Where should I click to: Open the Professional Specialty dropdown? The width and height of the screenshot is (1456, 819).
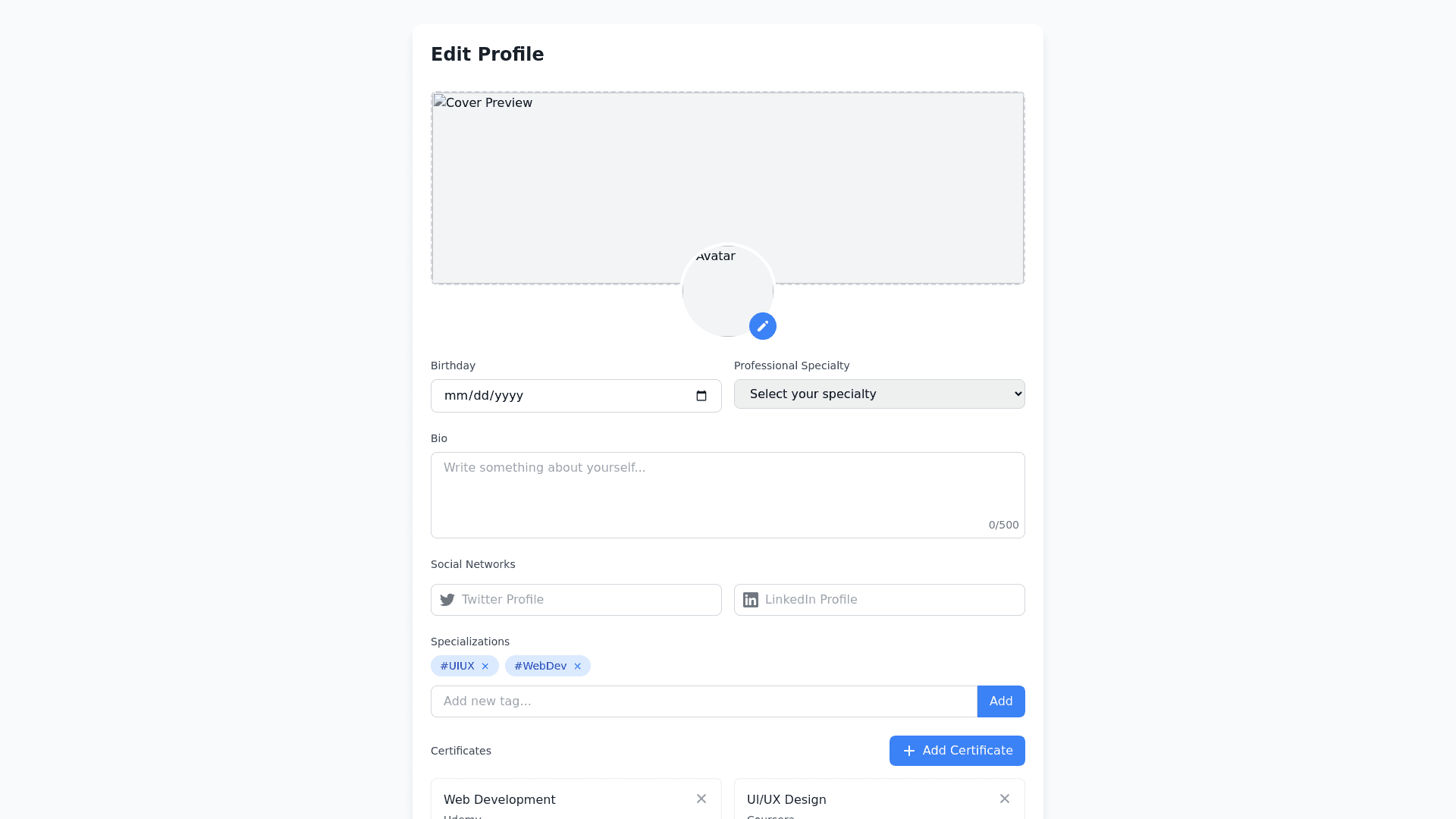click(x=880, y=394)
